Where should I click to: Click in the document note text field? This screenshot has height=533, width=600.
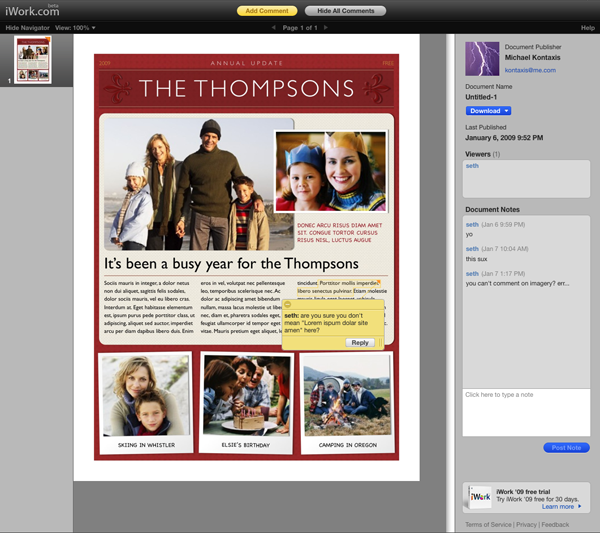click(x=525, y=411)
